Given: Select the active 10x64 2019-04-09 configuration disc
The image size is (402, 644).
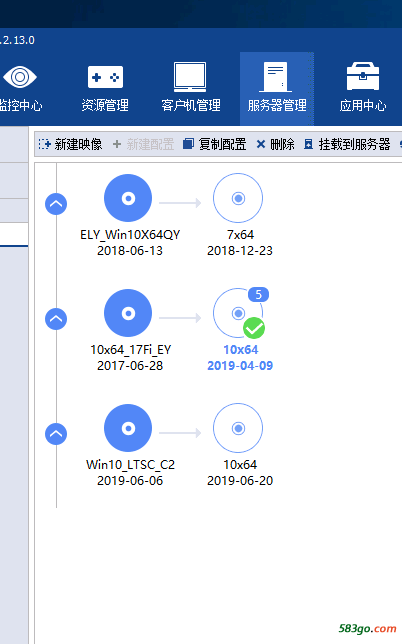Looking at the screenshot, I should click(x=238, y=313).
